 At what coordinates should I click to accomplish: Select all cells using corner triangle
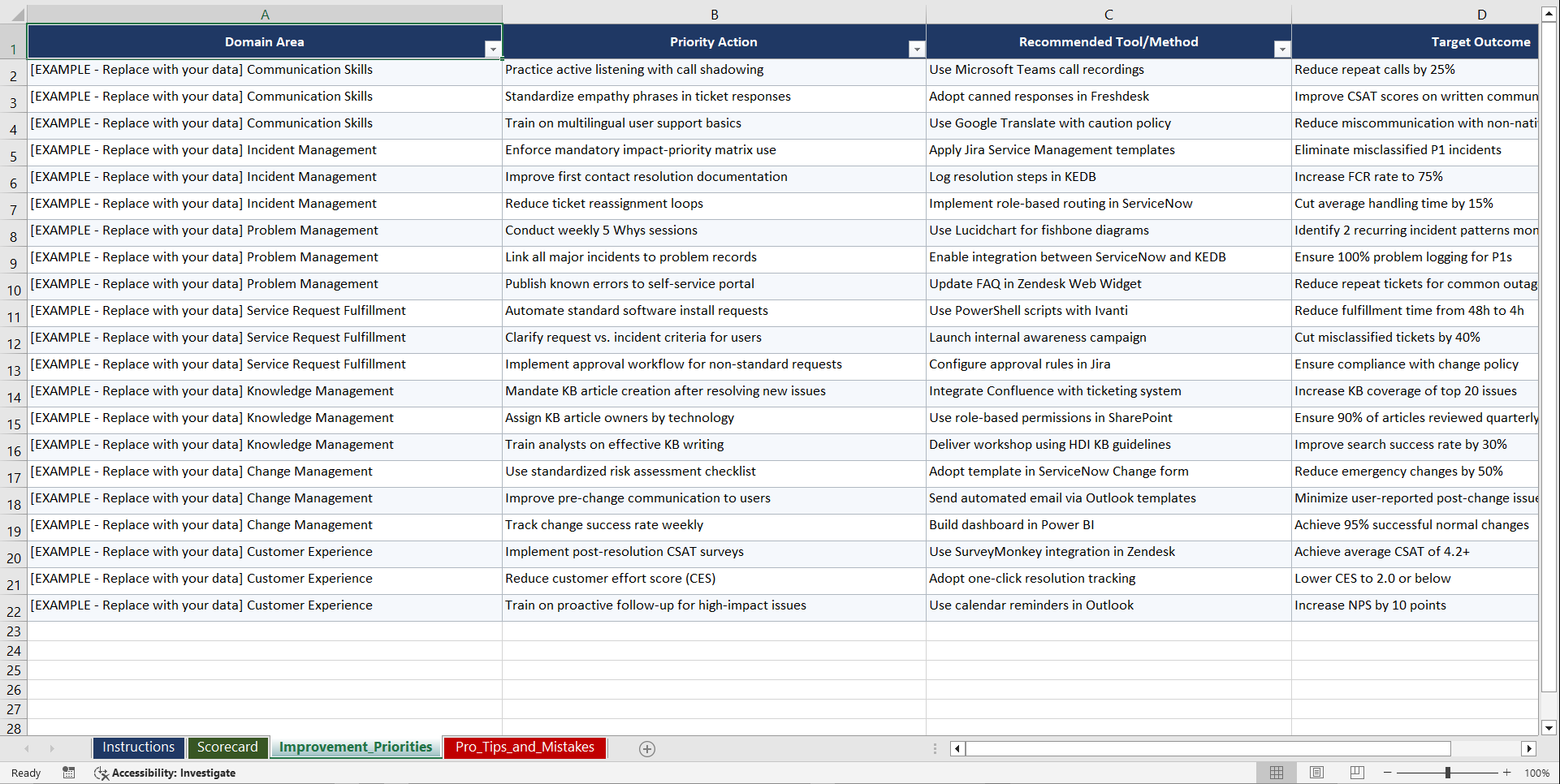tap(16, 13)
